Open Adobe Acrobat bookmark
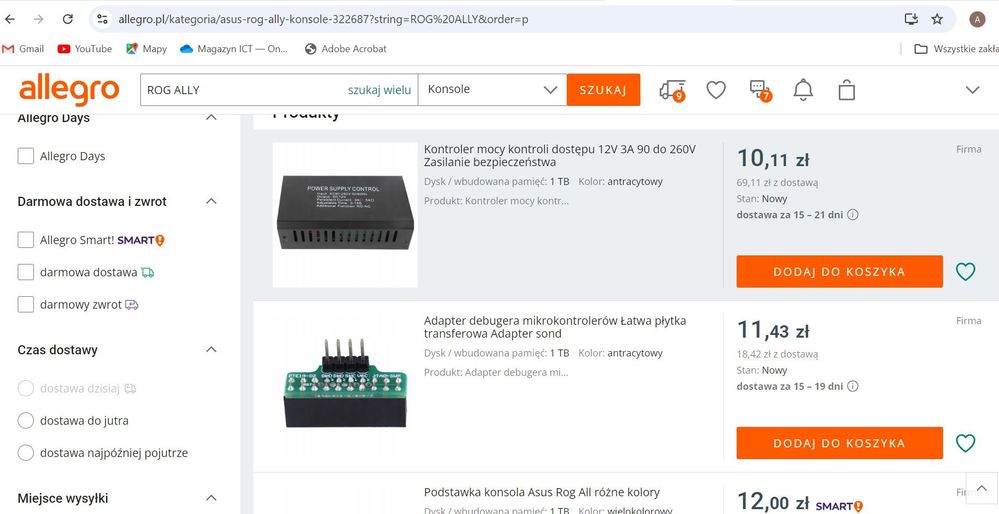The width and height of the screenshot is (999, 514). coord(346,48)
